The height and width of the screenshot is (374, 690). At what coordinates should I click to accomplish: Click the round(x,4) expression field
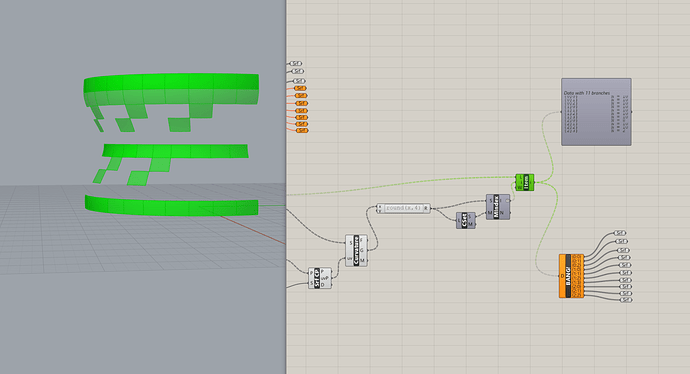(404, 208)
